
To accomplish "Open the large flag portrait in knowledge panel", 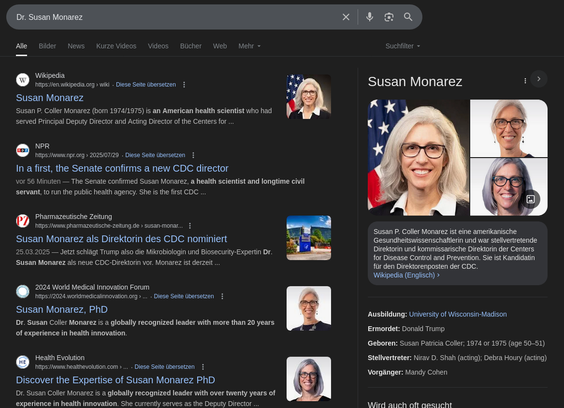I will tap(418, 158).
